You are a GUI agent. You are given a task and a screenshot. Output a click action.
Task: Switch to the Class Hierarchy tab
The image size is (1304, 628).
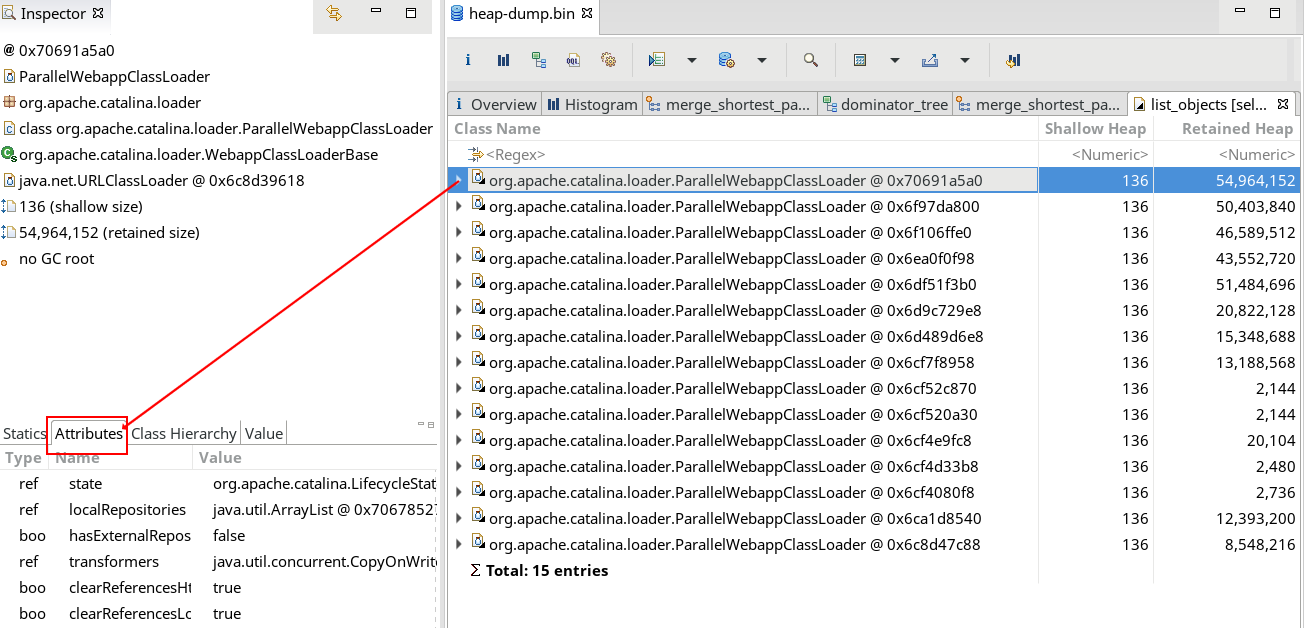pyautogui.click(x=184, y=433)
